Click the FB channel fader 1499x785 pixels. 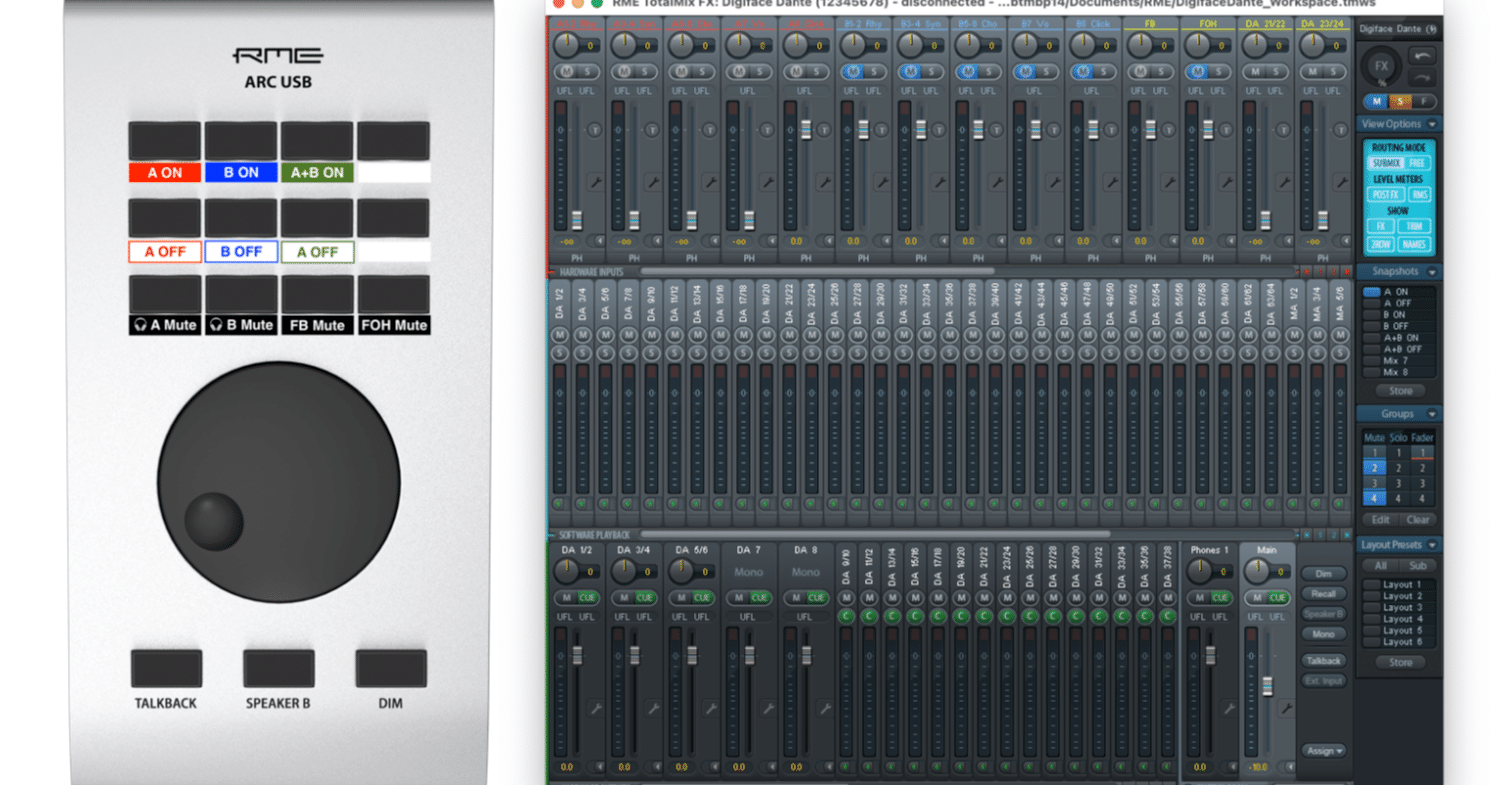(x=1149, y=130)
